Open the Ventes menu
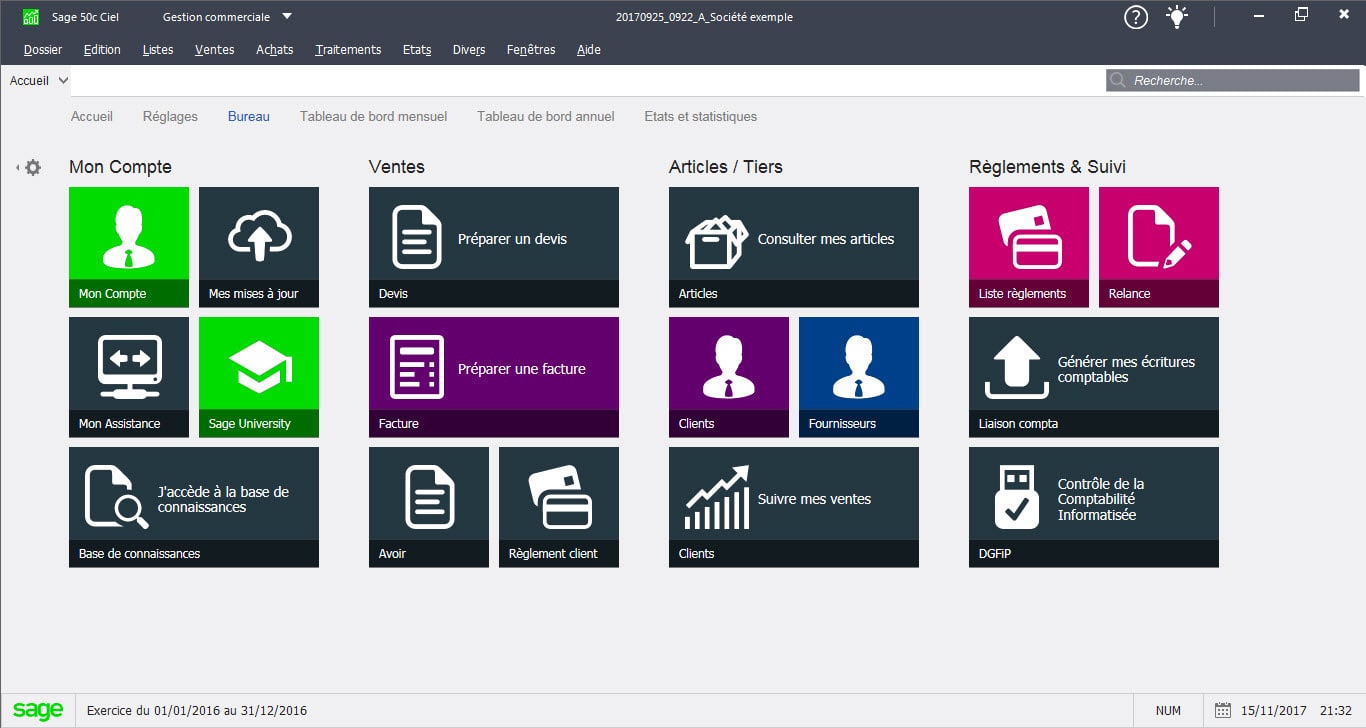Screen dimensions: 1366x728 pyautogui.click(x=214, y=50)
